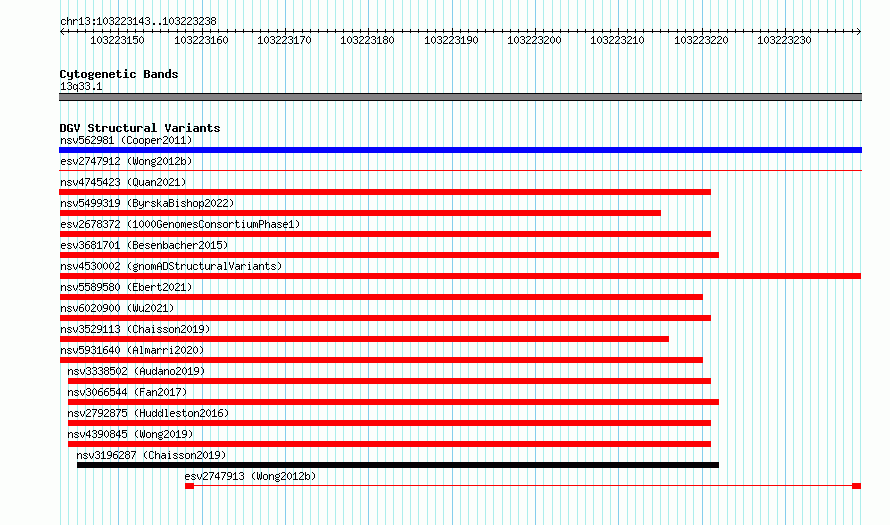
Task: Click the gray 13q33.1 cytogenetic band bar
Action: click(x=460, y=98)
